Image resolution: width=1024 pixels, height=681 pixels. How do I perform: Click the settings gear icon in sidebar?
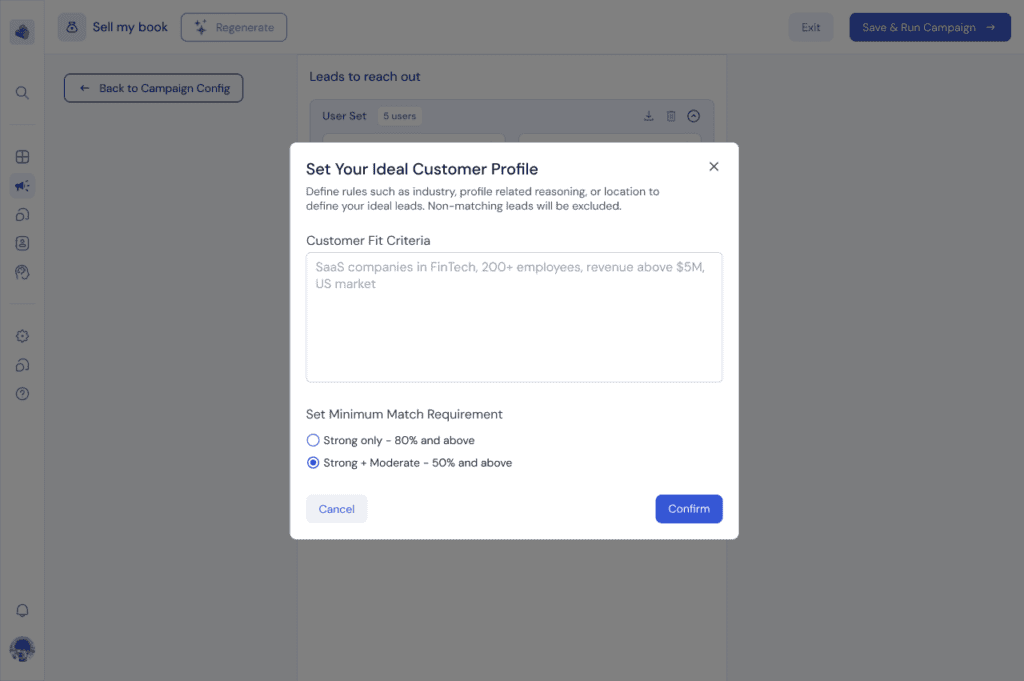(x=22, y=336)
